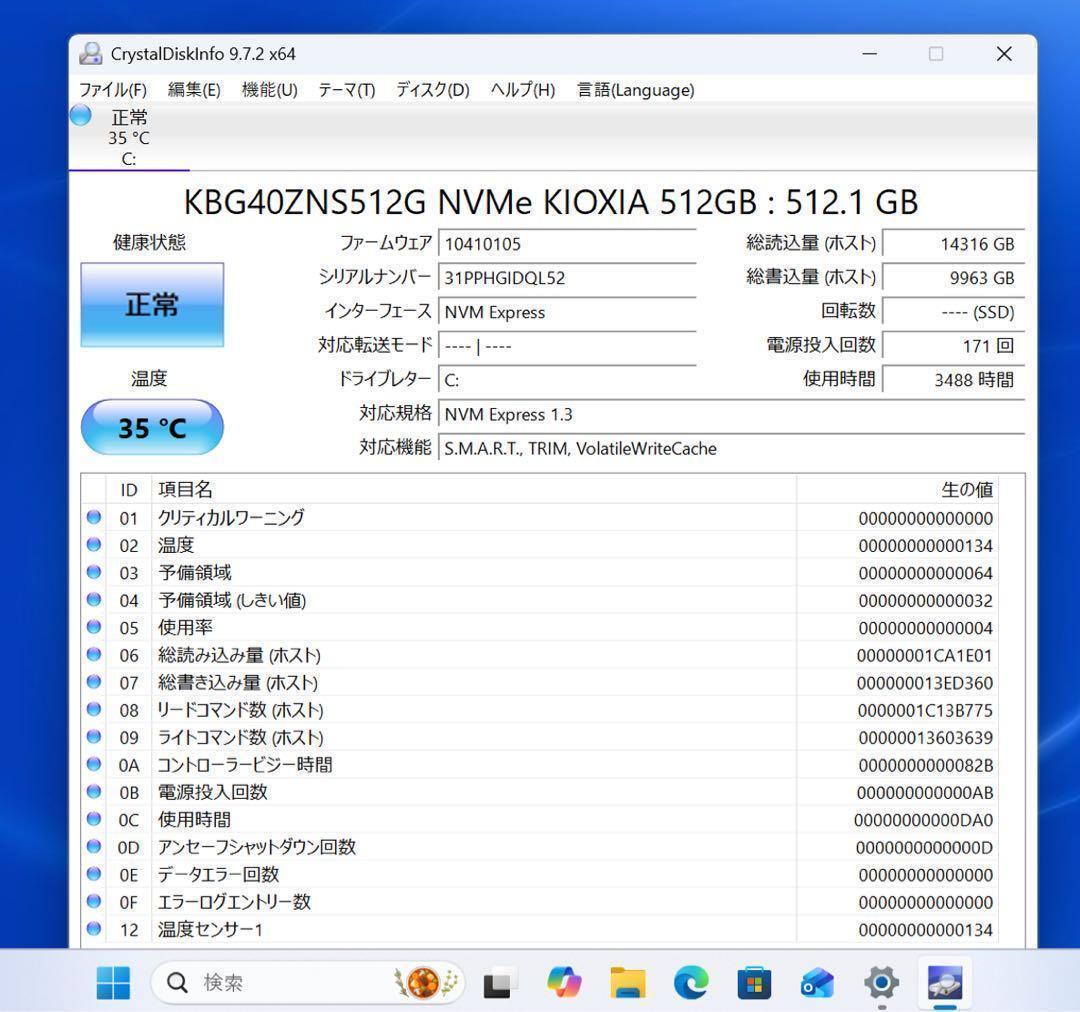Image resolution: width=1080 pixels, height=1012 pixels.
Task: Click the status dot beside クリティカルワーニング
Action: pos(93,517)
